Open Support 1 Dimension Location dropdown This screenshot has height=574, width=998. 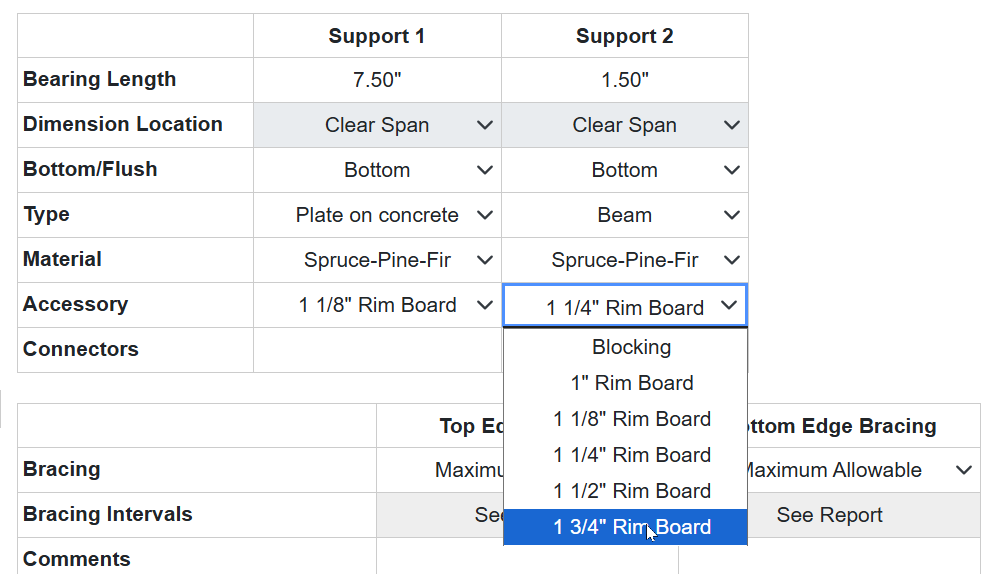pos(377,125)
